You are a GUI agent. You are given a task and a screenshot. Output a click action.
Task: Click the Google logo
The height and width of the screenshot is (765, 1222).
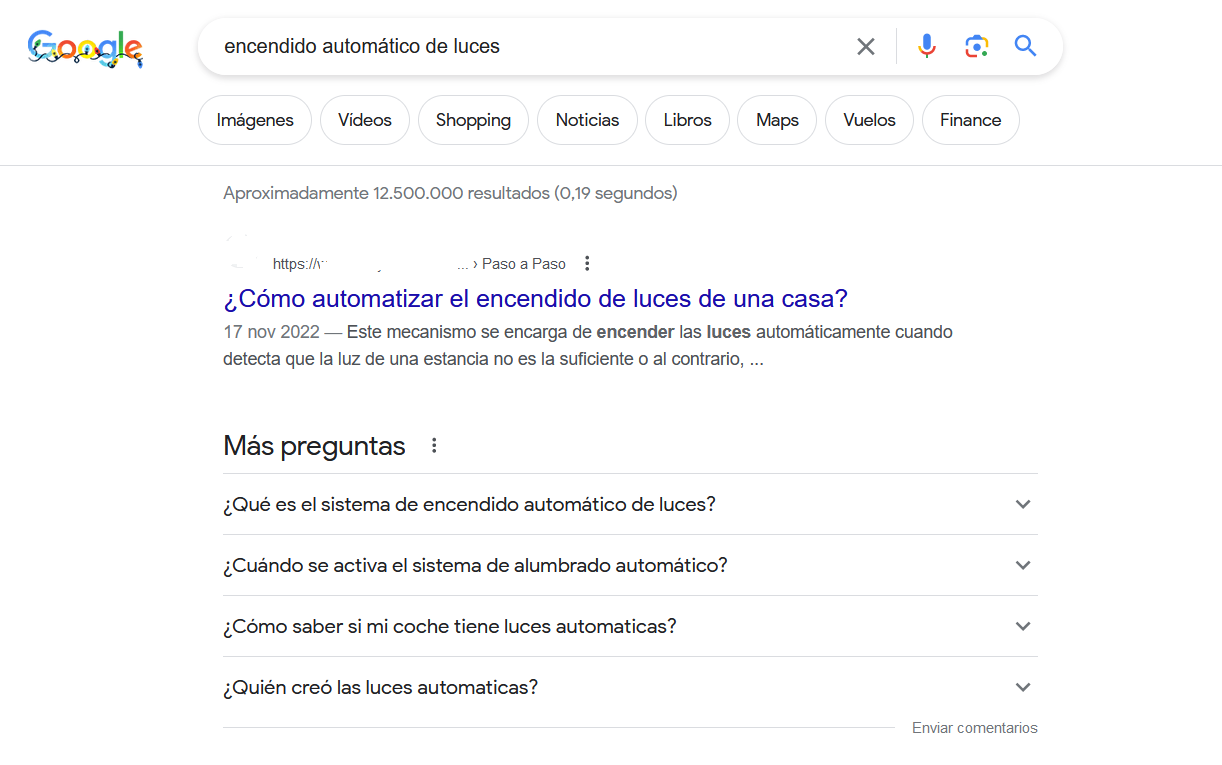pyautogui.click(x=85, y=48)
